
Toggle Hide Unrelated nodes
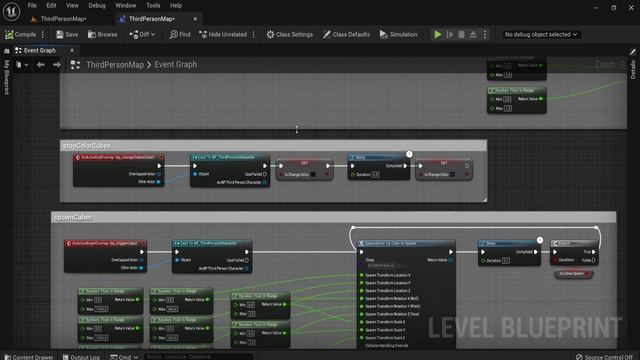point(223,35)
